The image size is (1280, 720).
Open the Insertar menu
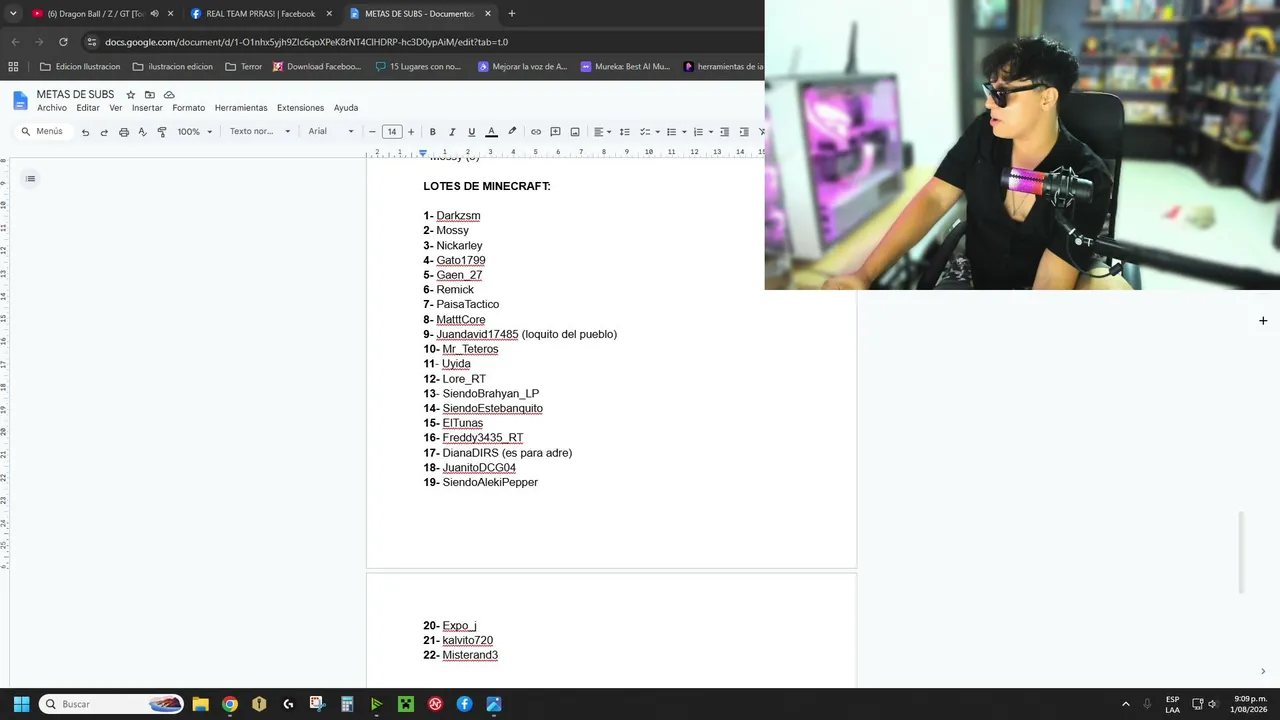(147, 108)
